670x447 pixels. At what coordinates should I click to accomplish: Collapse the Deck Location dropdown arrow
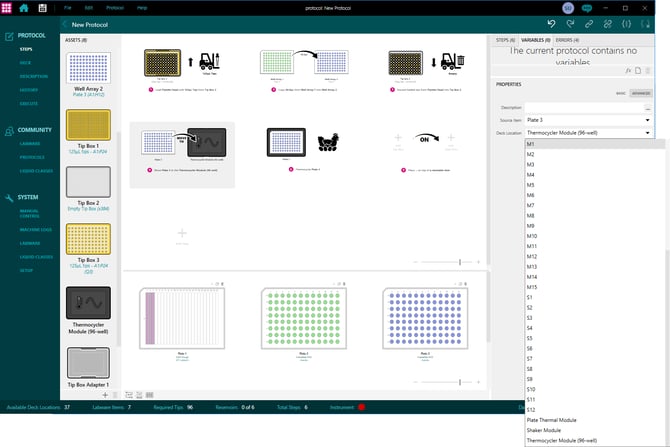point(647,133)
